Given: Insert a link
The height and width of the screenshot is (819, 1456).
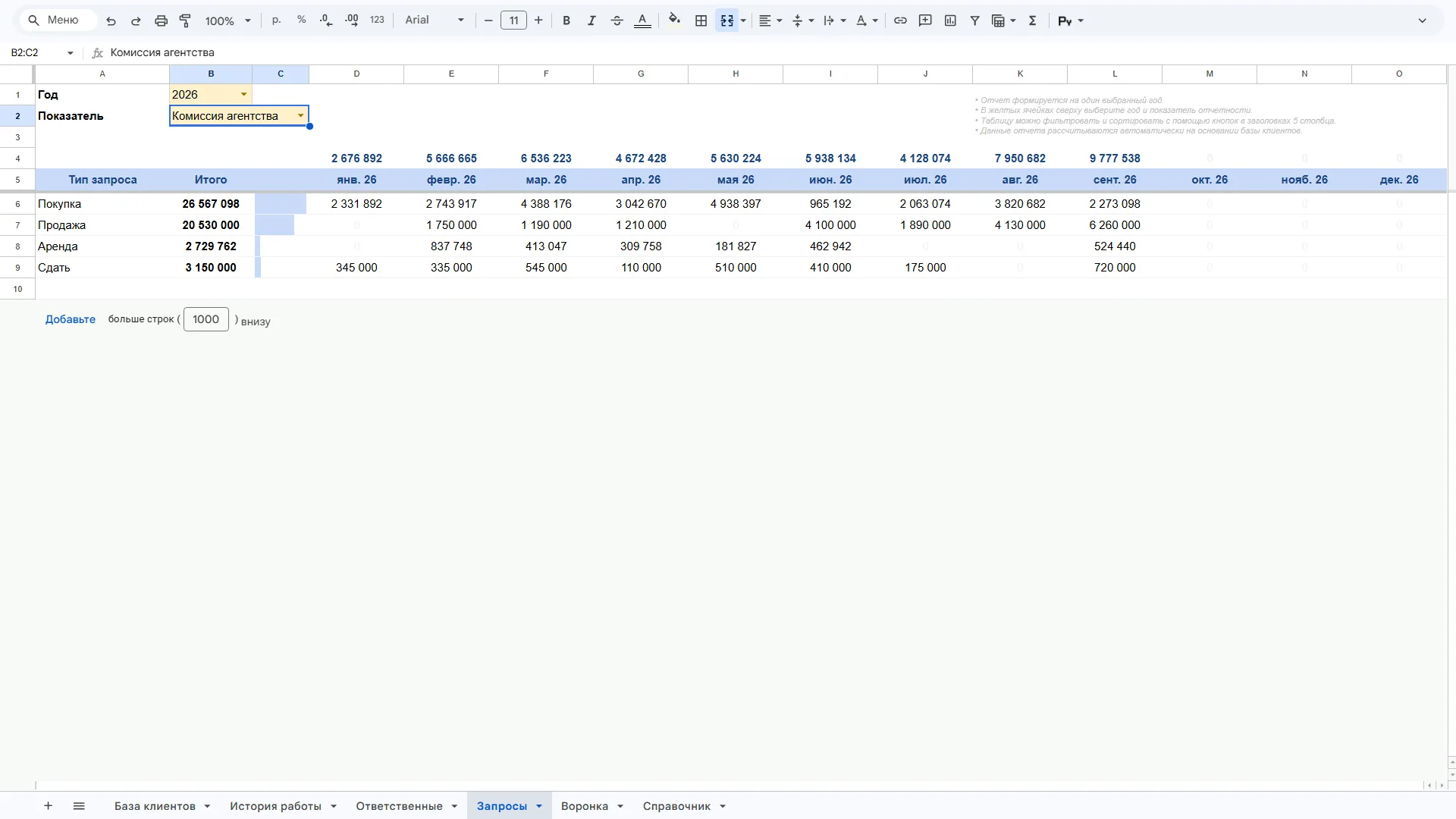Looking at the screenshot, I should coord(900,20).
